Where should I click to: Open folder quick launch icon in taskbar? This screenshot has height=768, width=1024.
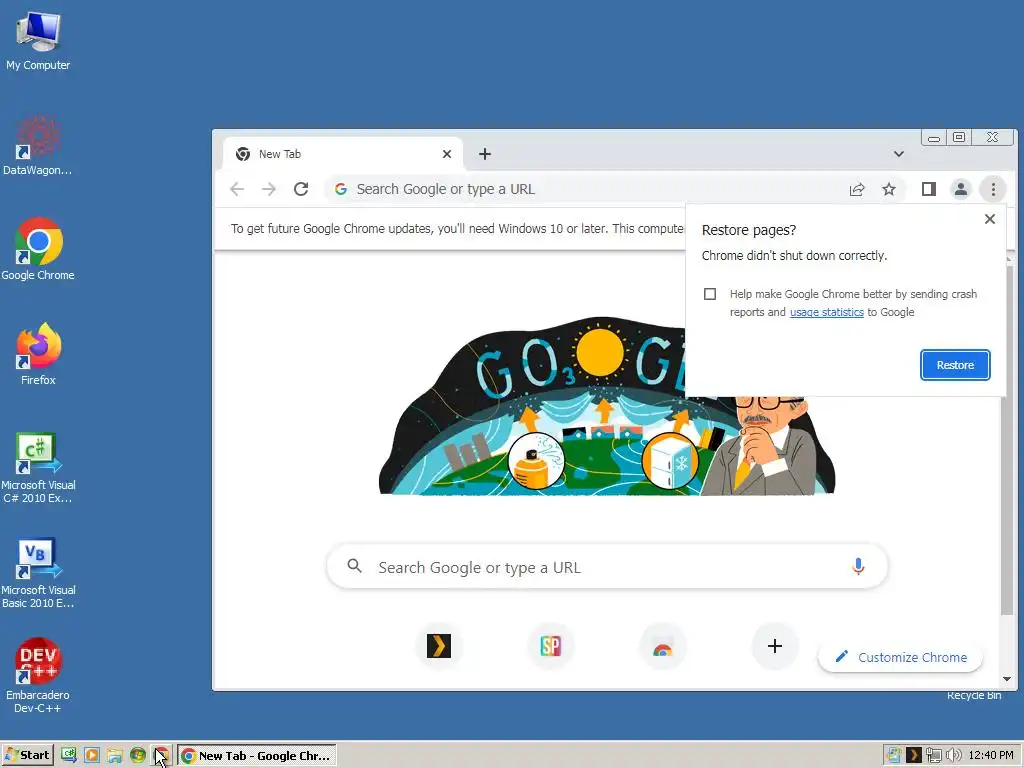tap(115, 756)
